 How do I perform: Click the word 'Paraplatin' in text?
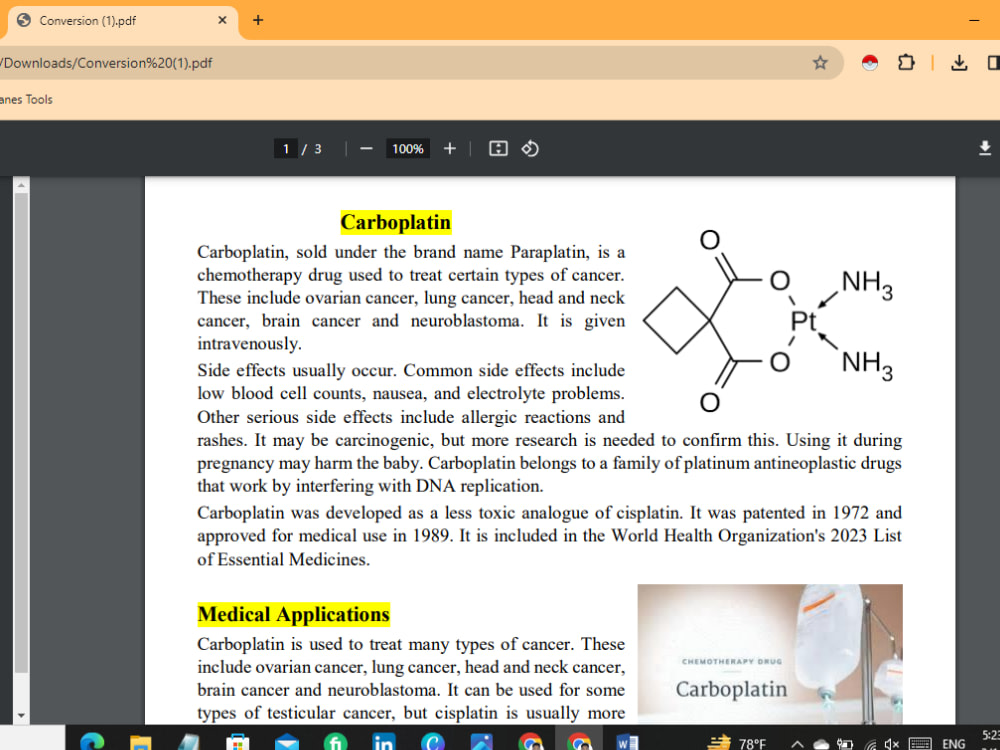point(550,252)
